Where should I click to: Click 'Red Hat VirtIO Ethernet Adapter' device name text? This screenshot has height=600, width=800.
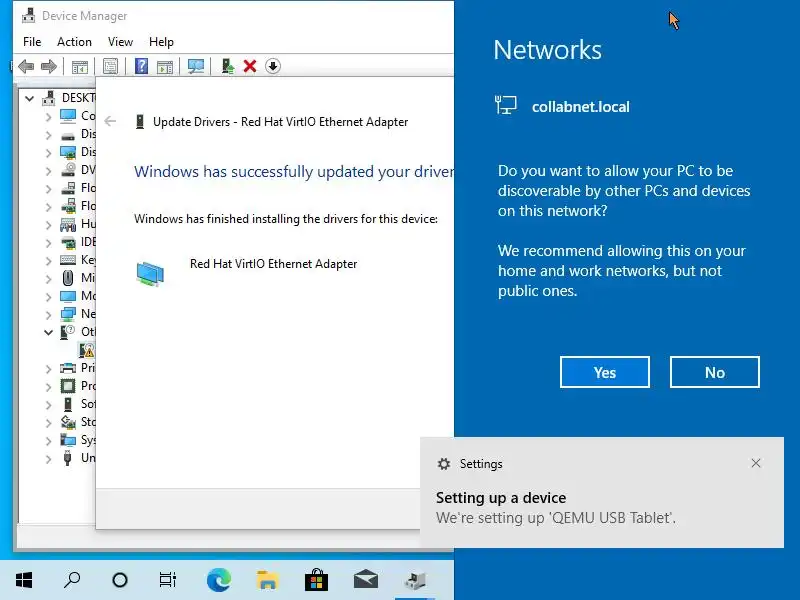pyautogui.click(x=273, y=264)
